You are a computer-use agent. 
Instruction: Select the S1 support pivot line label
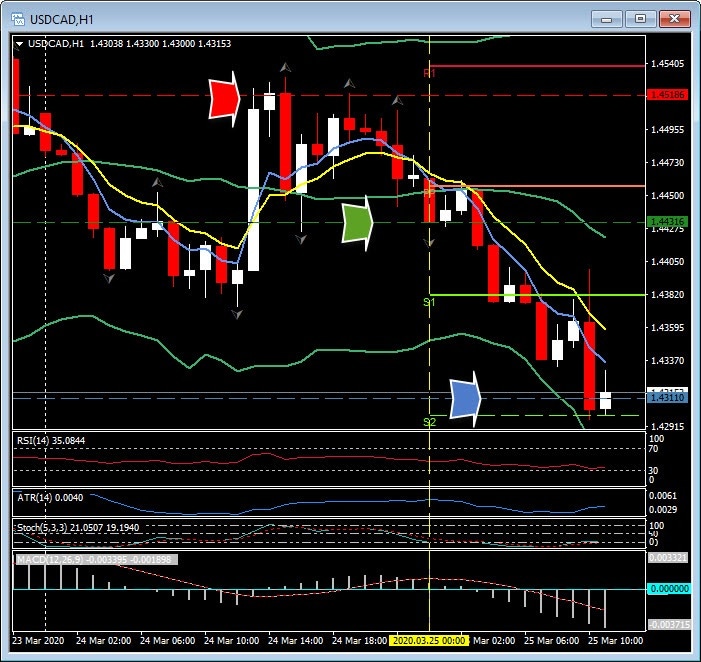[x=429, y=302]
